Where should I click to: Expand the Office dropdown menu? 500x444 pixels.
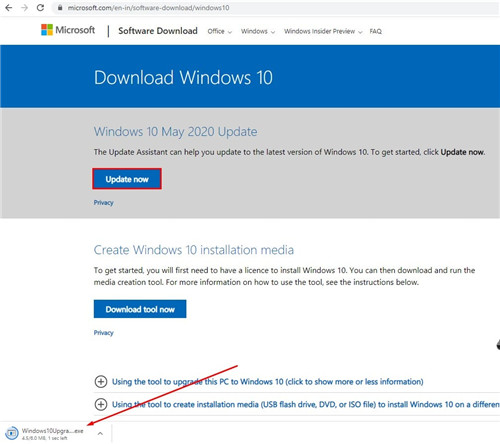coord(219,31)
